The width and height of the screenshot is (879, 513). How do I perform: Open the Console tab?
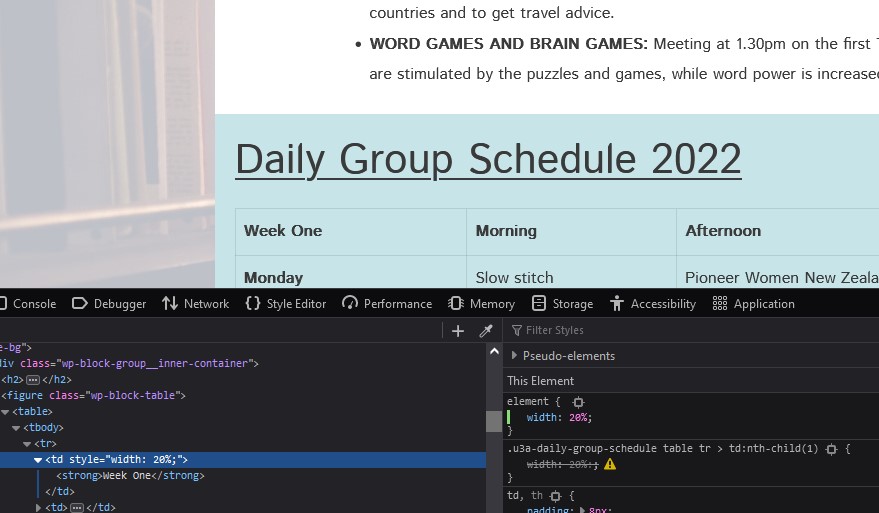(27, 304)
